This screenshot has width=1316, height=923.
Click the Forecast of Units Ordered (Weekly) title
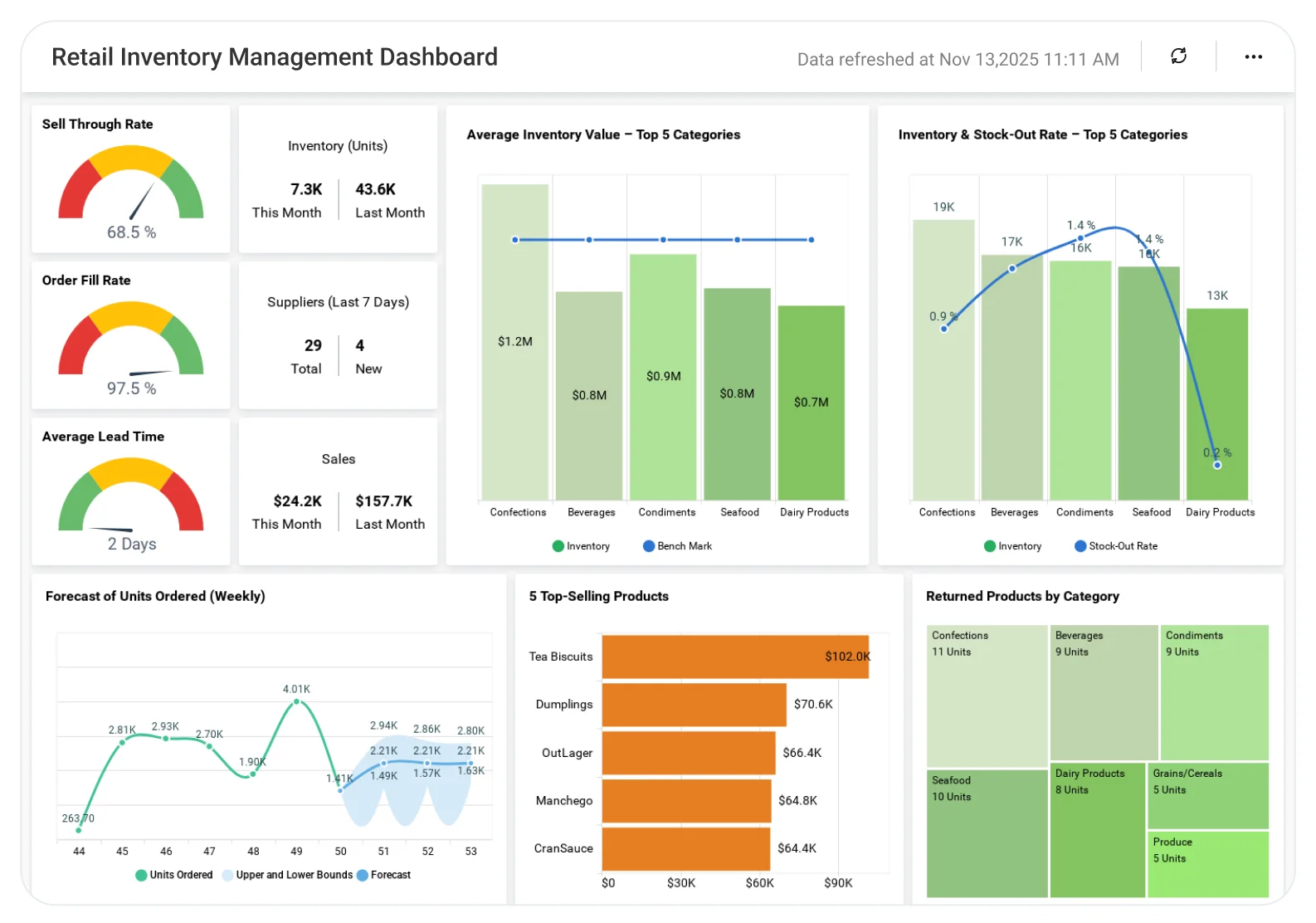(155, 596)
